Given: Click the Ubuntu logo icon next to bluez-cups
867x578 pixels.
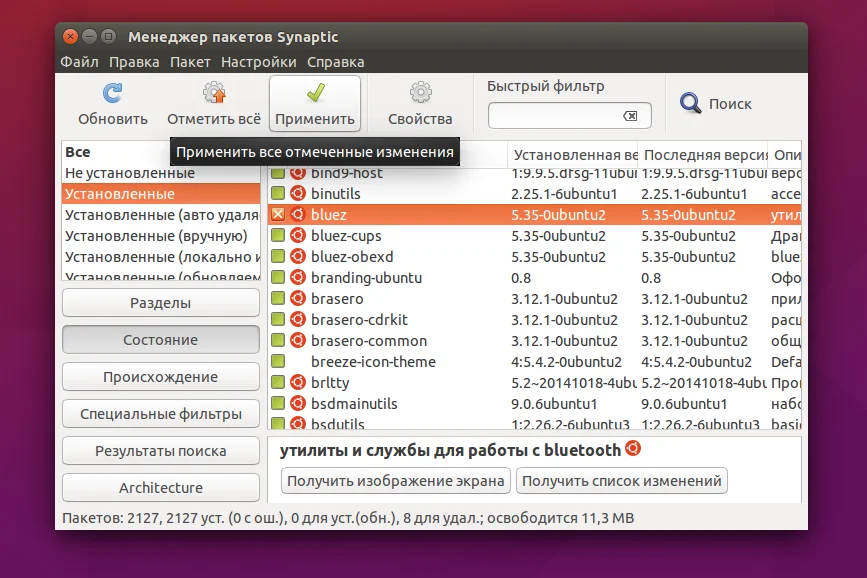Looking at the screenshot, I should click(x=298, y=236).
